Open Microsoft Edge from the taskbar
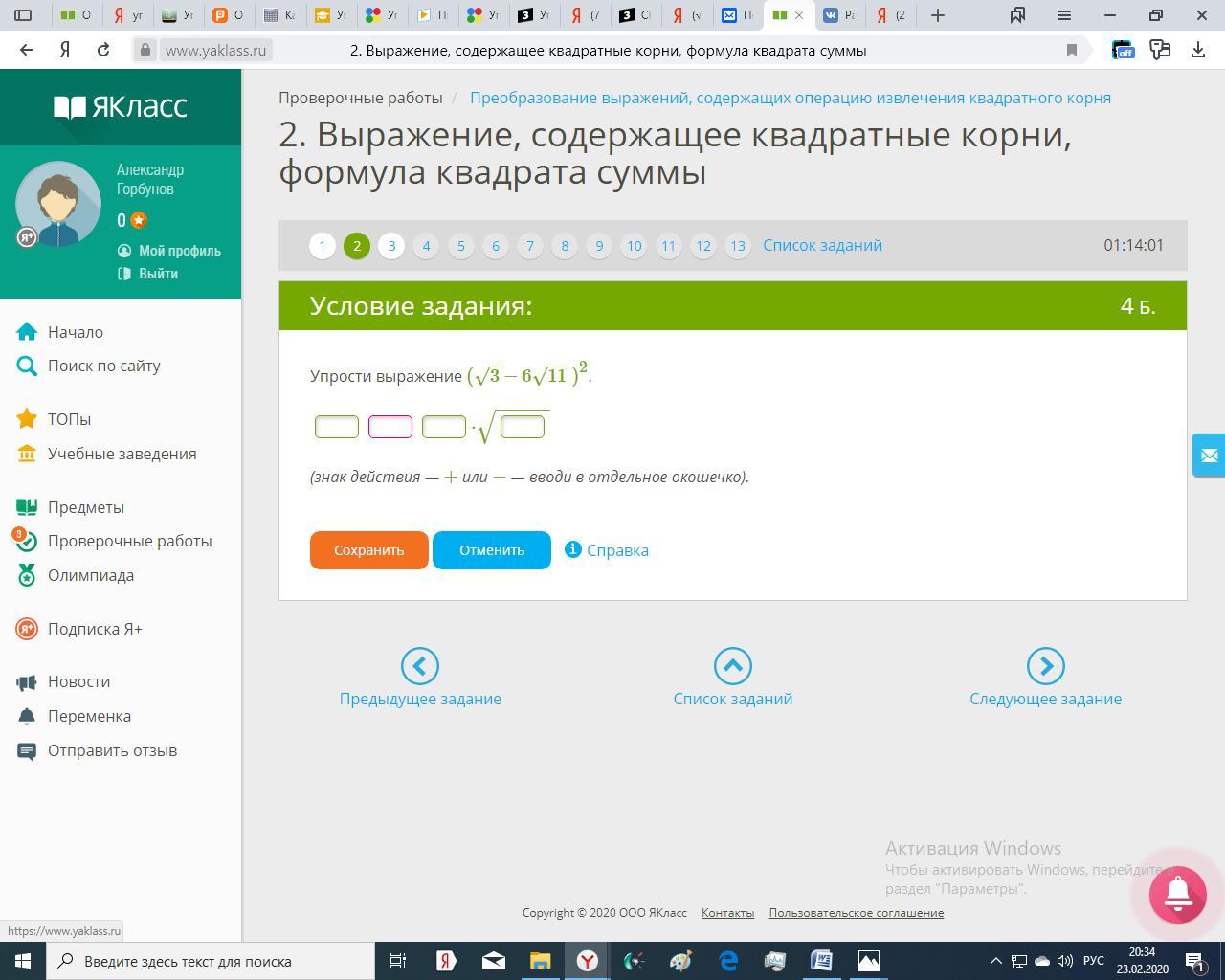1225x980 pixels. click(x=728, y=961)
